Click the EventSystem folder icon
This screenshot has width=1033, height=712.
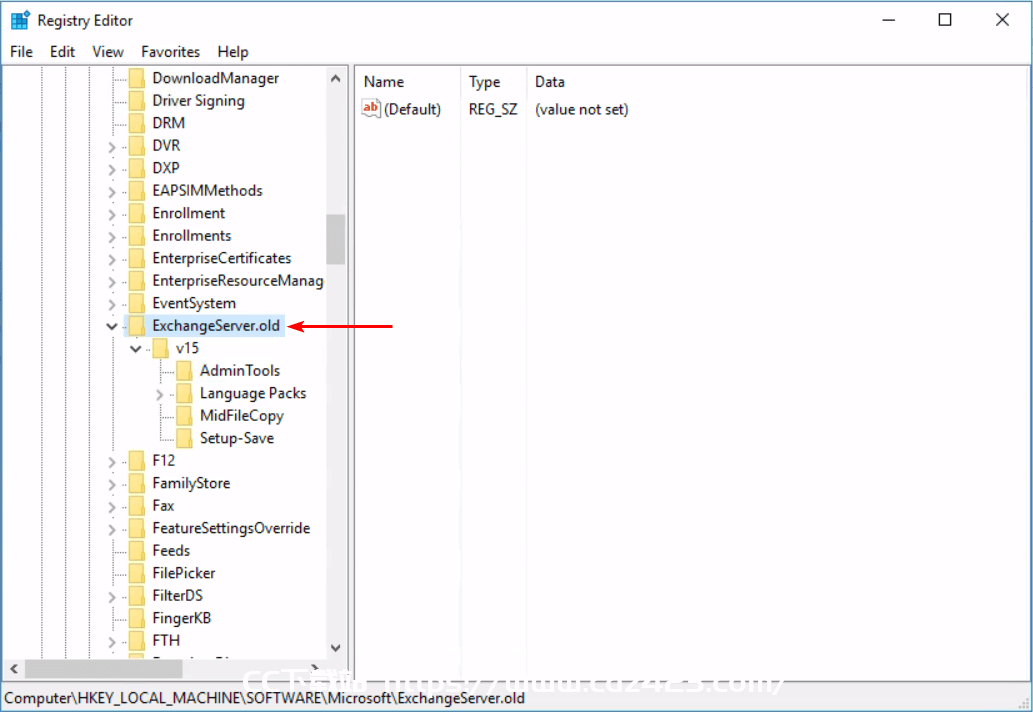pos(137,304)
